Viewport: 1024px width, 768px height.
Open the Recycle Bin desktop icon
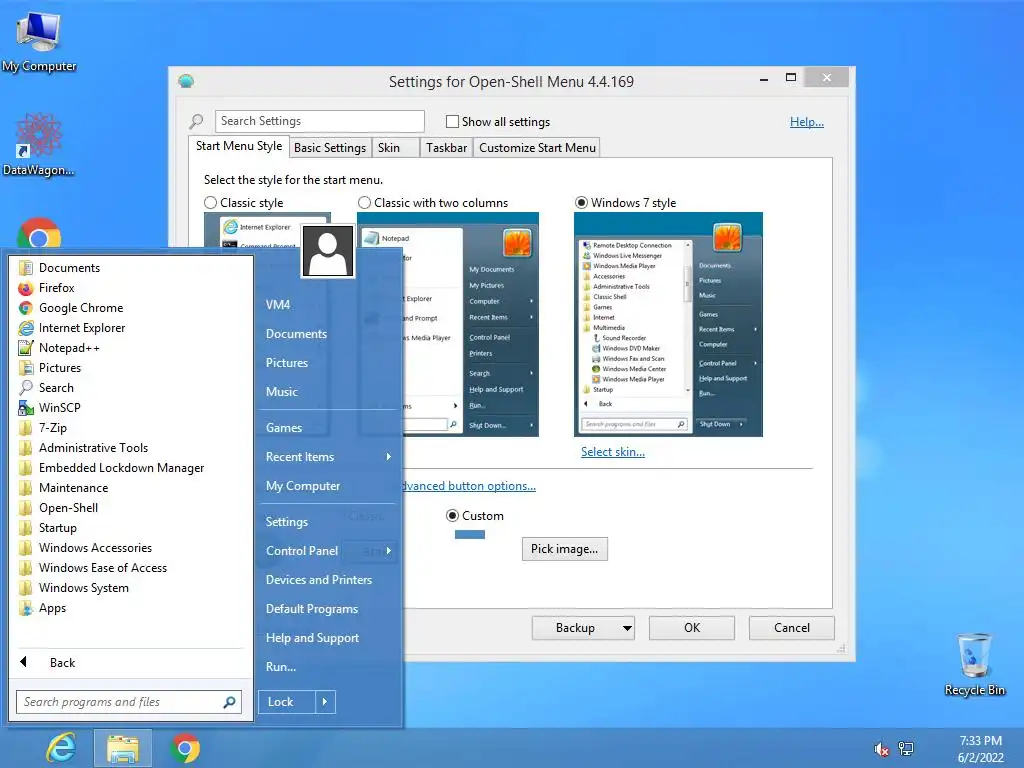[974, 665]
